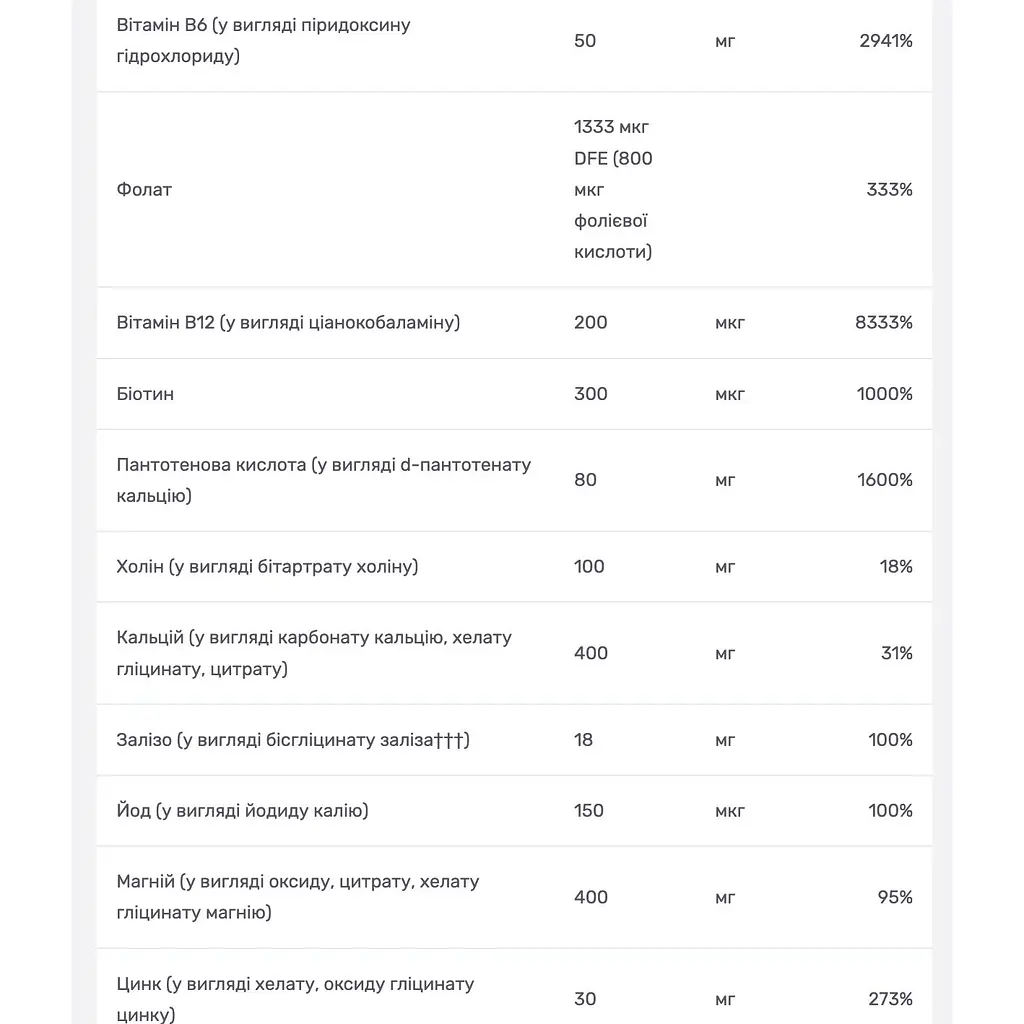Screen dimensions: 1024x1024
Task: Click the Фолат row label
Action: point(144,190)
